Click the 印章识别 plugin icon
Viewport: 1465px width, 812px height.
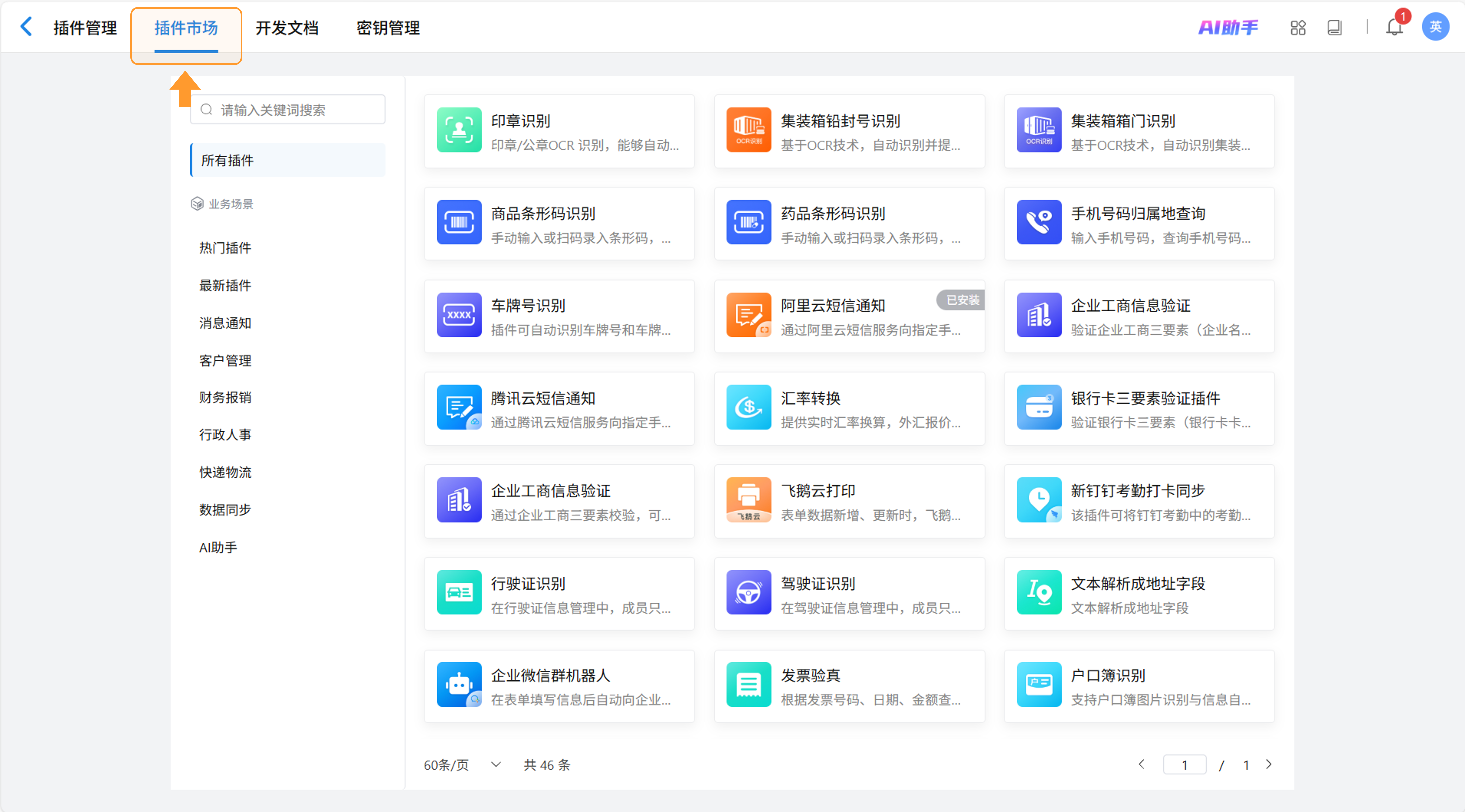coord(459,130)
